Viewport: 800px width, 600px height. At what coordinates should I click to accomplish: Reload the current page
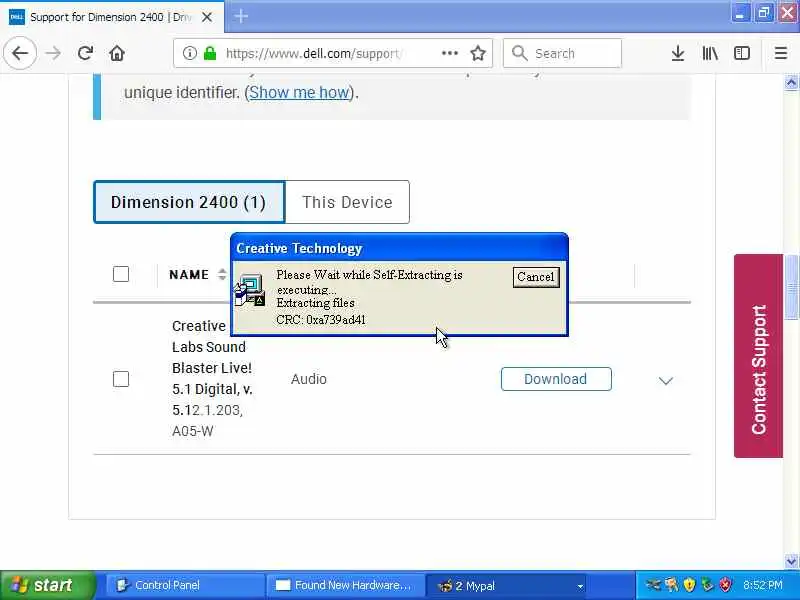(85, 53)
